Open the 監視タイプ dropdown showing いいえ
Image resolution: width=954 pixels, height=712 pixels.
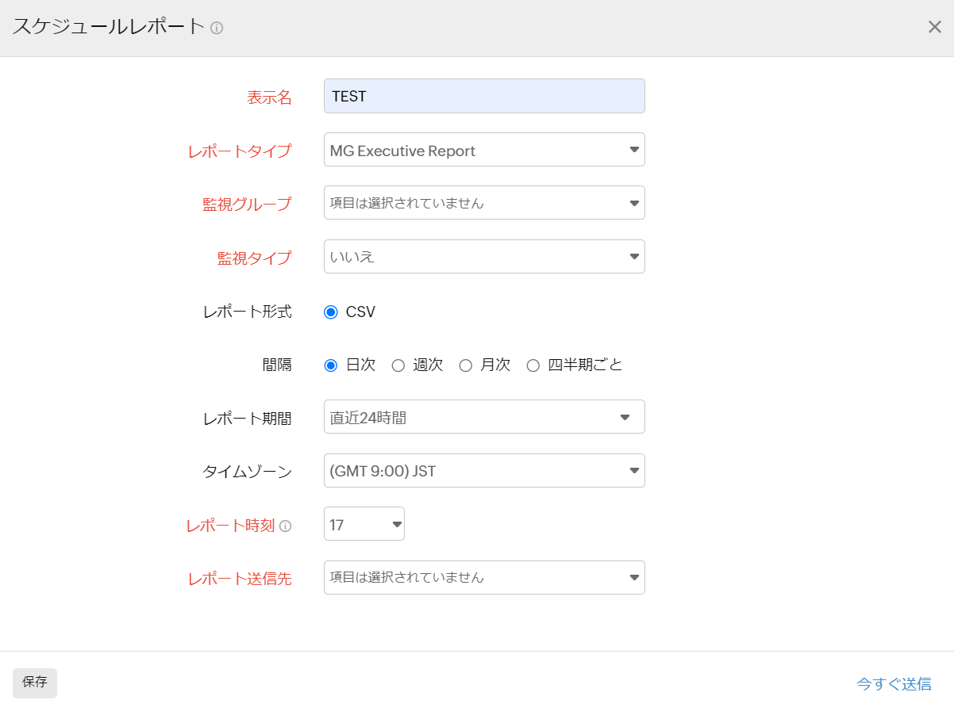pos(483,257)
